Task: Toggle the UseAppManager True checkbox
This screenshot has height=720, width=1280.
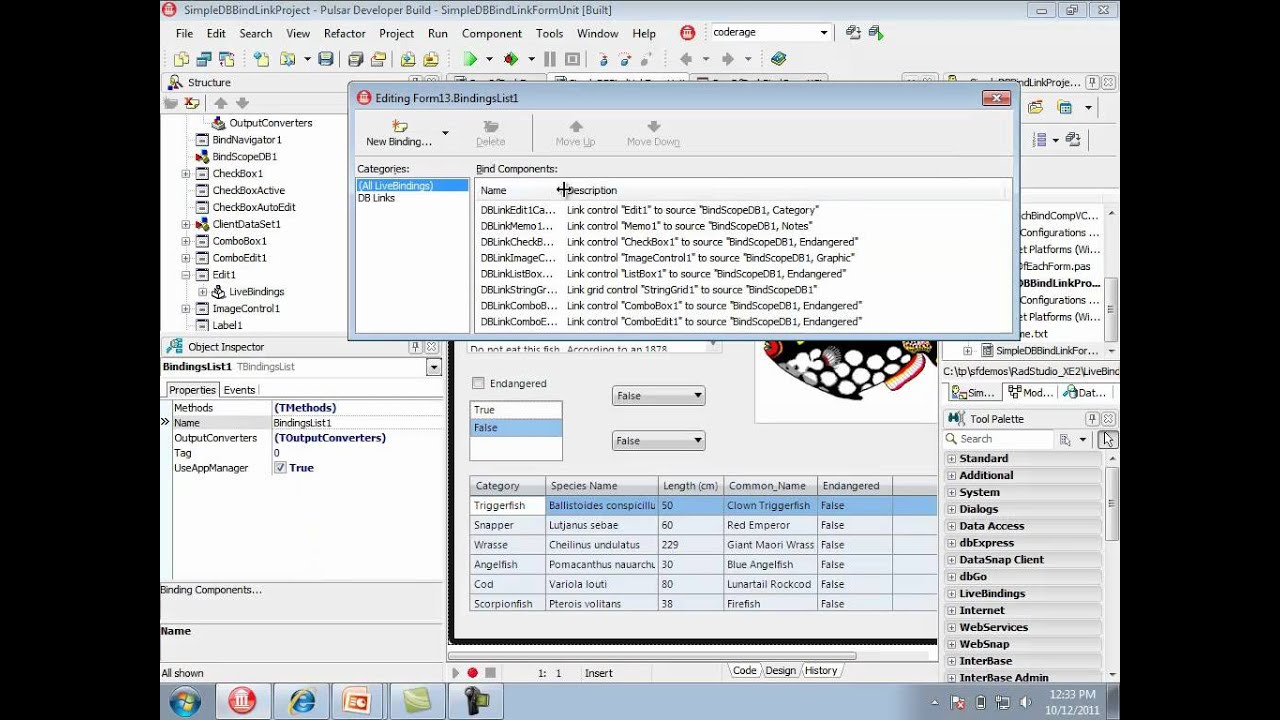Action: point(280,468)
